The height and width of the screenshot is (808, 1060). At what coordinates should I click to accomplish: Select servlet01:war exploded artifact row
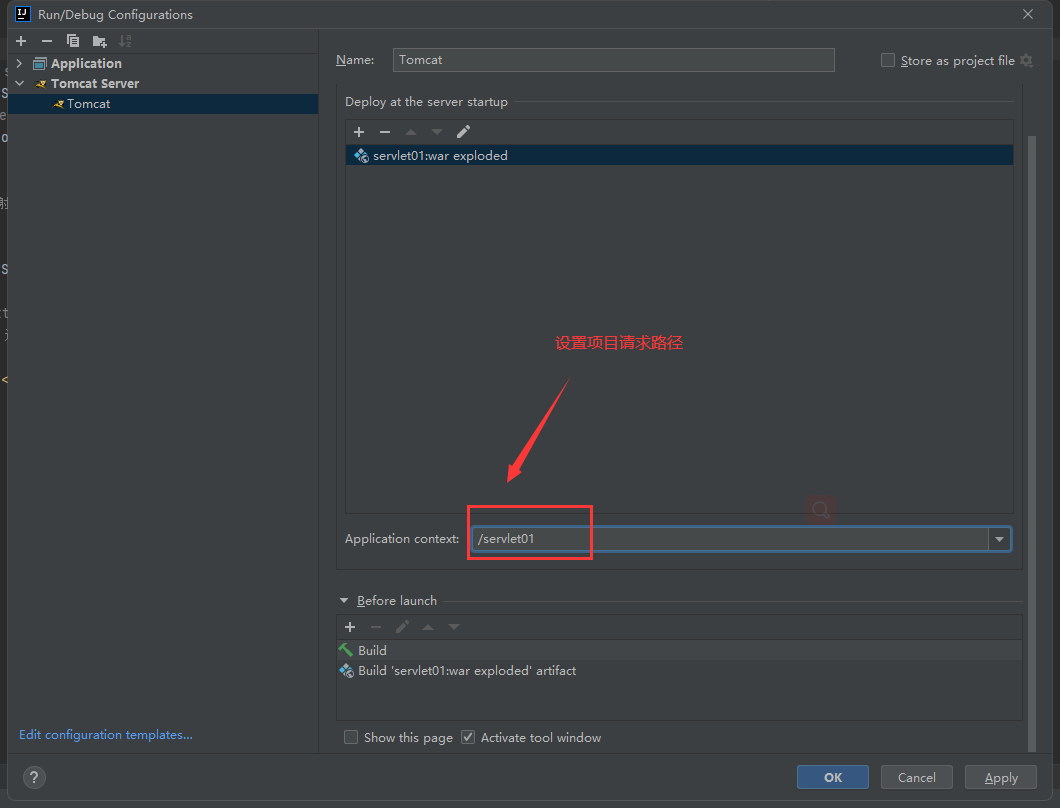(679, 156)
